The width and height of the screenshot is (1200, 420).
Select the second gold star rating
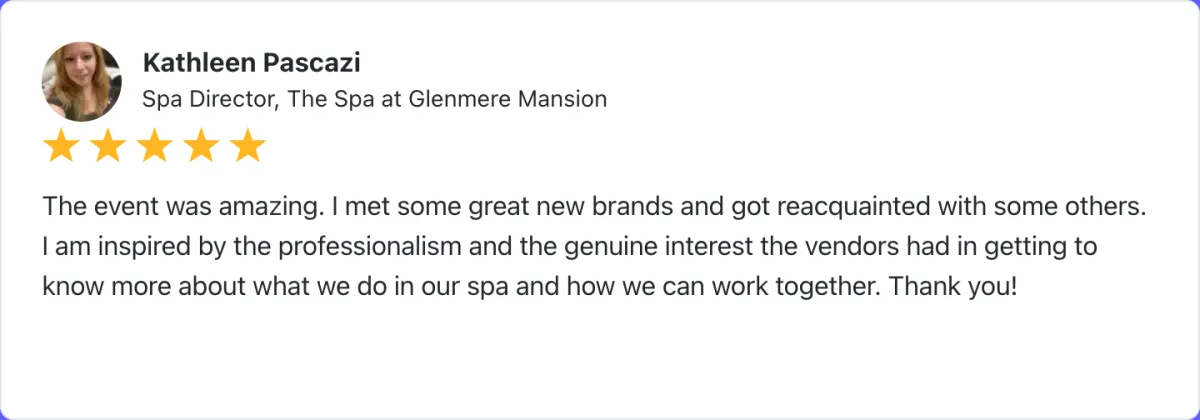tap(107, 147)
